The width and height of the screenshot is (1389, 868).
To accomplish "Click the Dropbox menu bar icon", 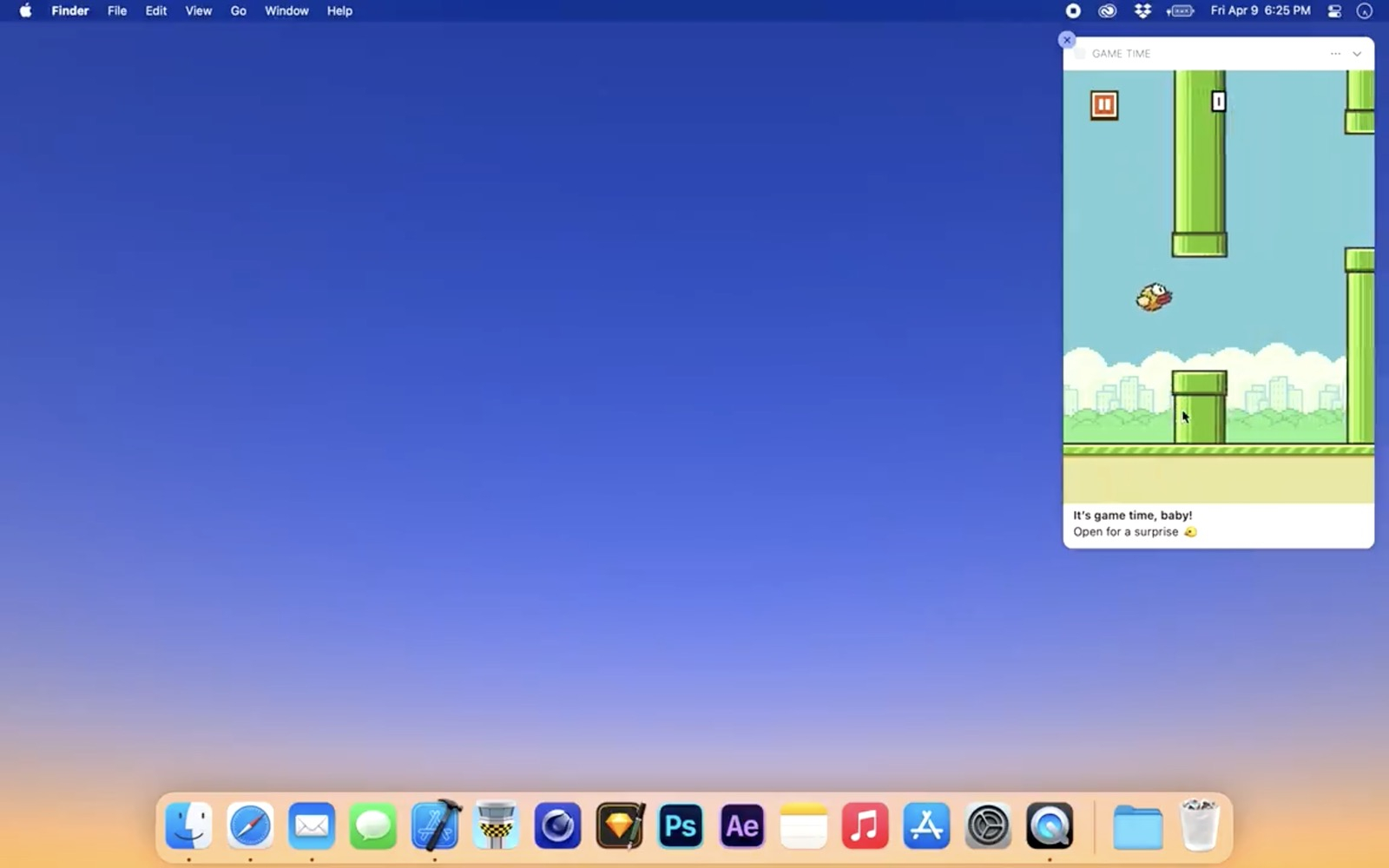I will click(x=1143, y=11).
